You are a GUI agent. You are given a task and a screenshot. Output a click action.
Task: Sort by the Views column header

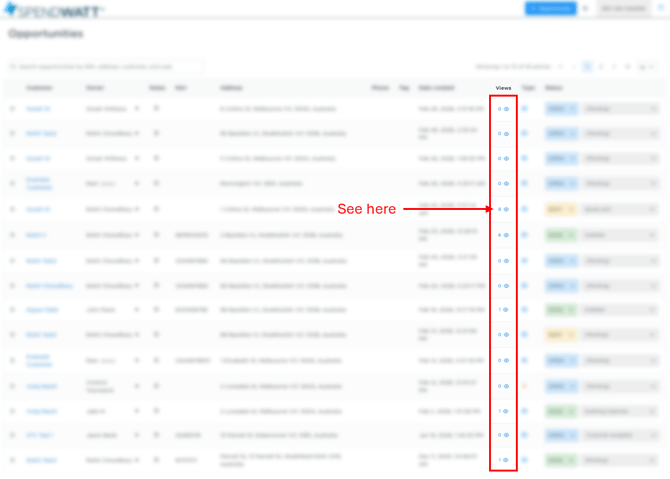click(x=503, y=88)
